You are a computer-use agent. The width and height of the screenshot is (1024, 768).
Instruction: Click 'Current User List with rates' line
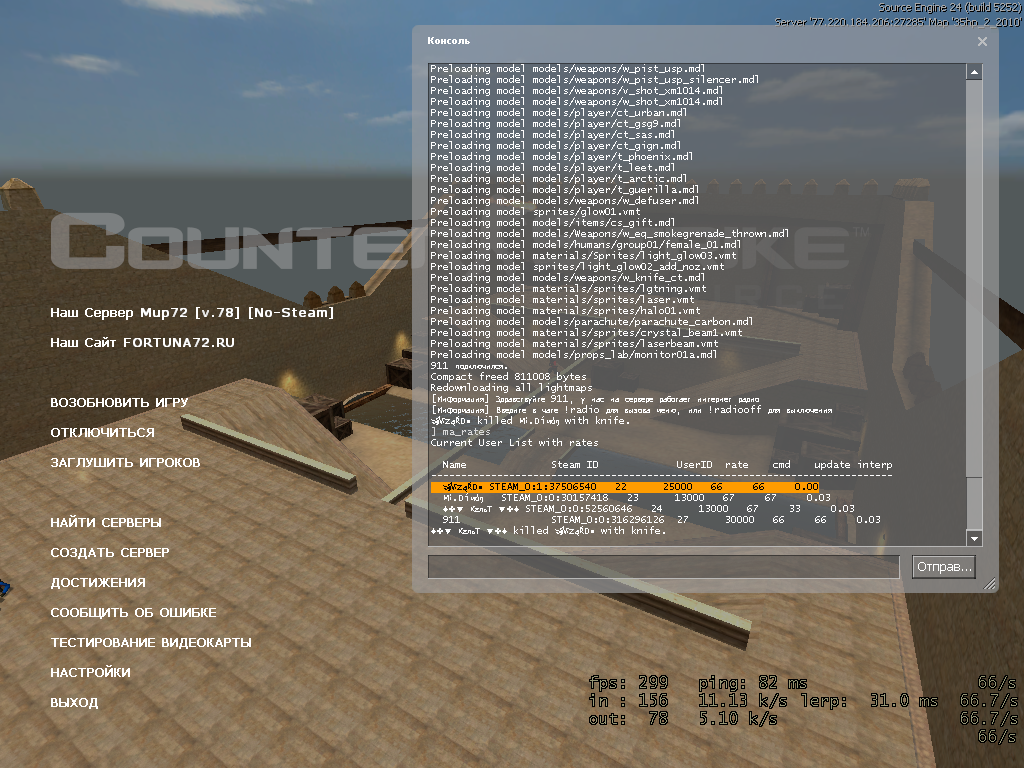click(514, 443)
